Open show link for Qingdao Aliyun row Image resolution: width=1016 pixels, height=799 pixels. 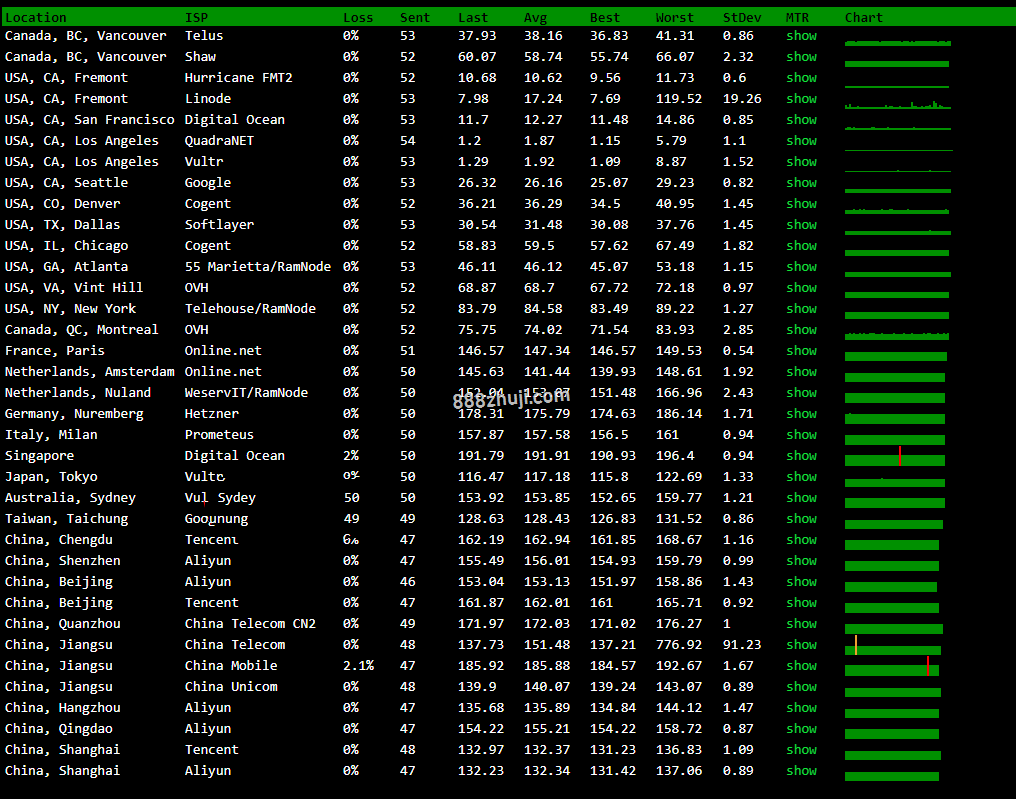click(x=802, y=728)
